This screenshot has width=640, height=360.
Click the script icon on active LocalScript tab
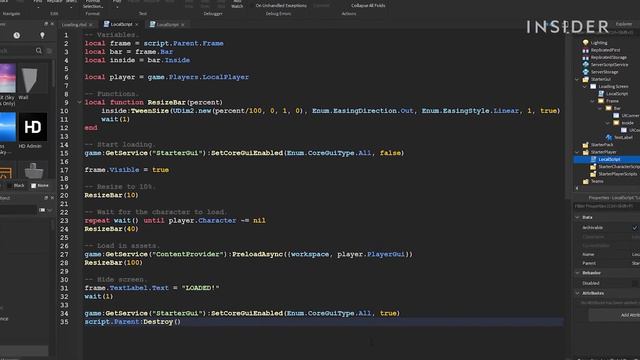(x=107, y=24)
